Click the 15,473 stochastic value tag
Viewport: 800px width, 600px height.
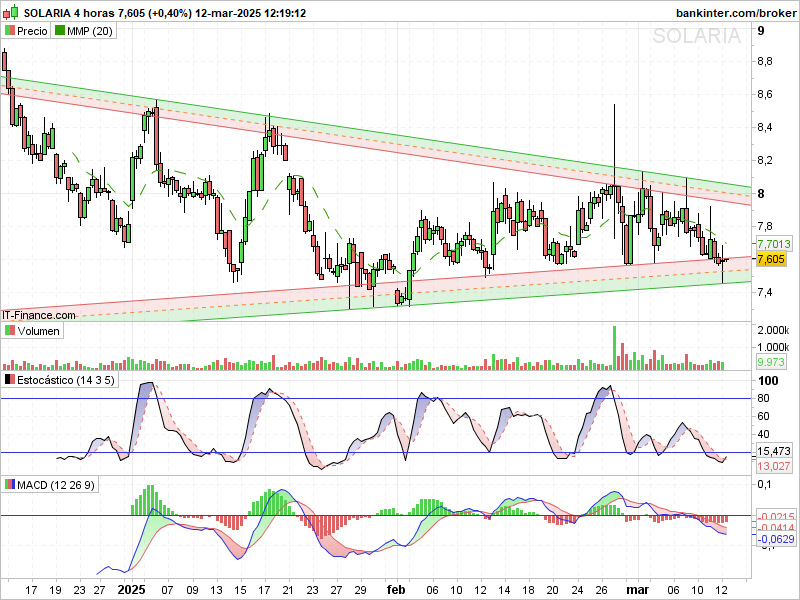pos(774,451)
